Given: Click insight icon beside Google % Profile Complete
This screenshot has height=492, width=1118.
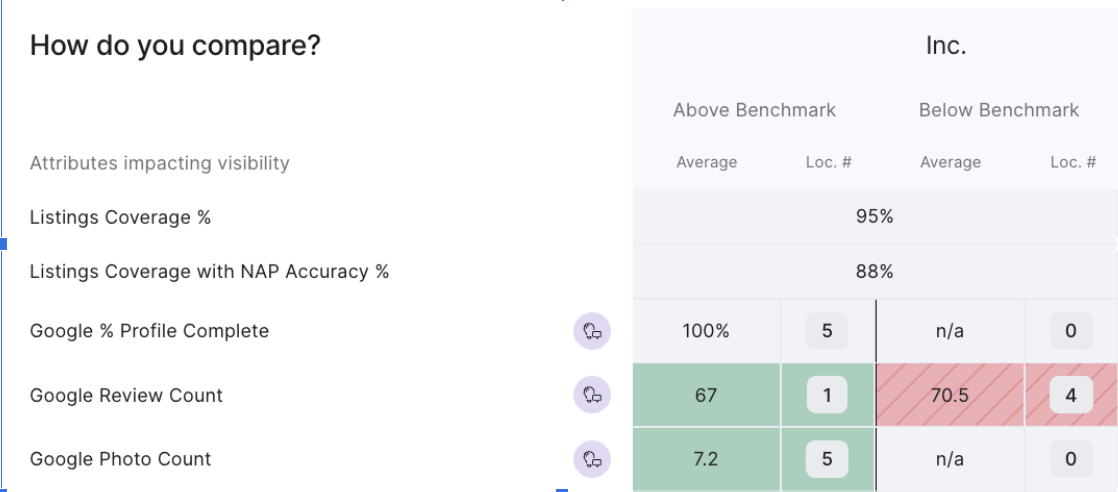Looking at the screenshot, I should 592,331.
